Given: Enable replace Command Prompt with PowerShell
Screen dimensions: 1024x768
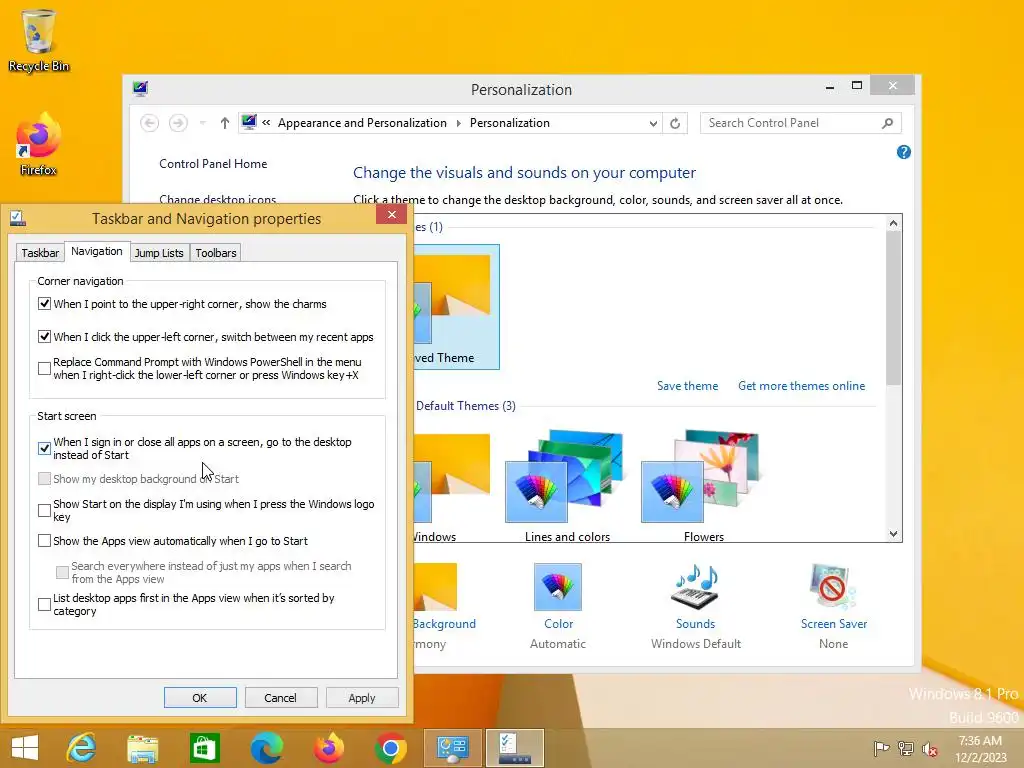Looking at the screenshot, I should [x=44, y=368].
